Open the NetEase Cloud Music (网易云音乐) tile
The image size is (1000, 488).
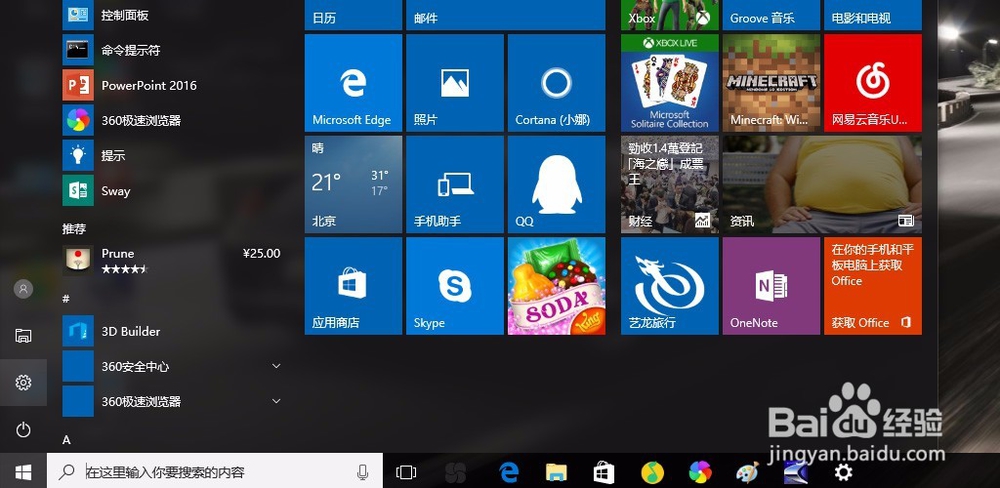872,83
